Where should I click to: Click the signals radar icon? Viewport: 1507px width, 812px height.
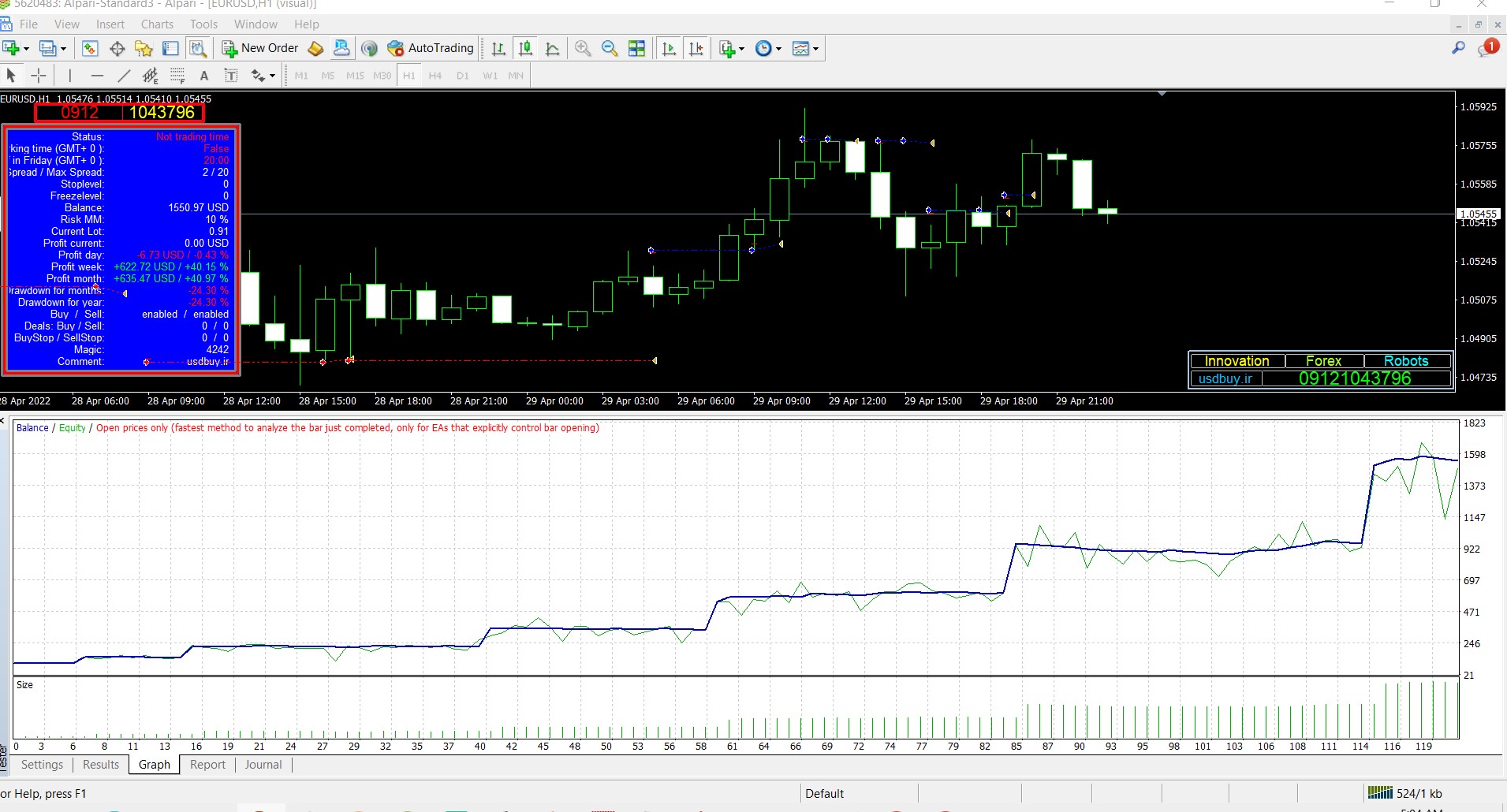[369, 49]
